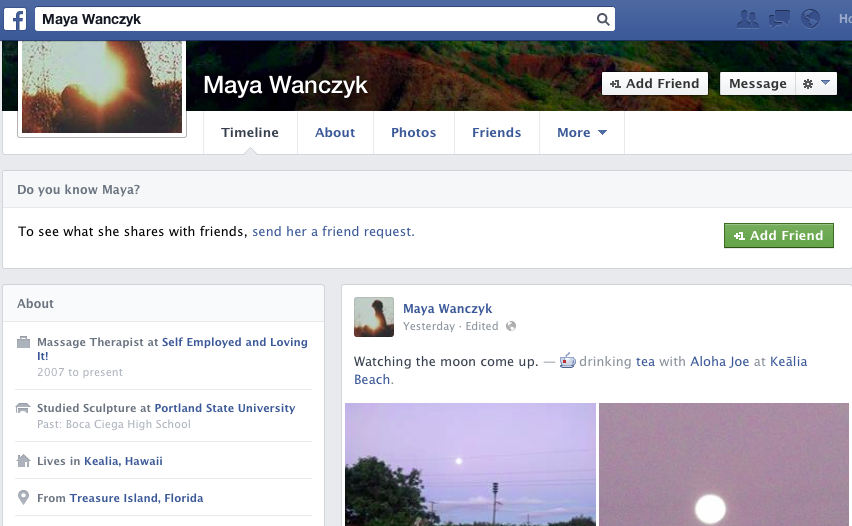Expand the More tab dropdown
The width and height of the screenshot is (852, 526).
[x=582, y=132]
